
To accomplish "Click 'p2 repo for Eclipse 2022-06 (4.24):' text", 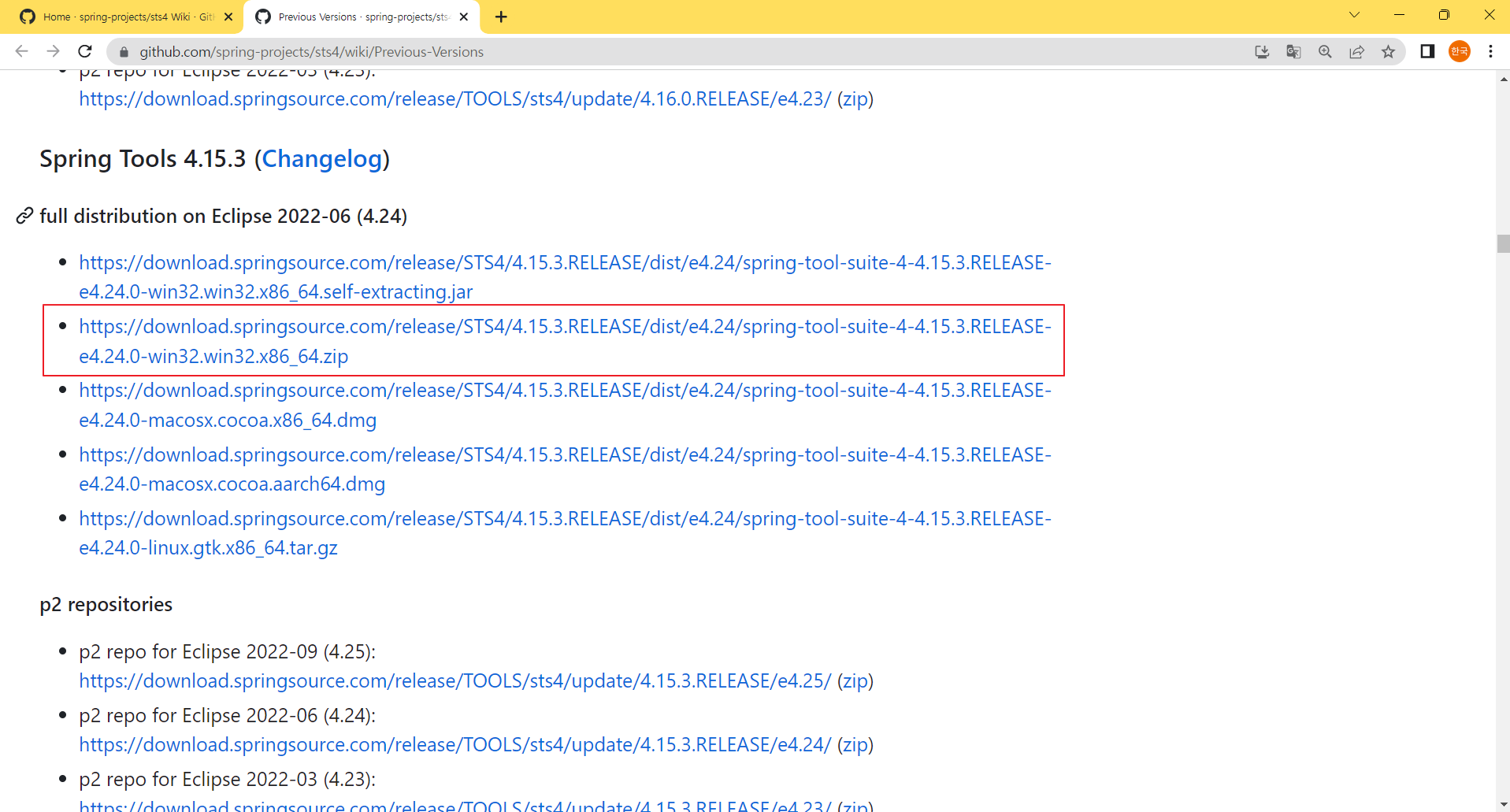I will tap(228, 716).
